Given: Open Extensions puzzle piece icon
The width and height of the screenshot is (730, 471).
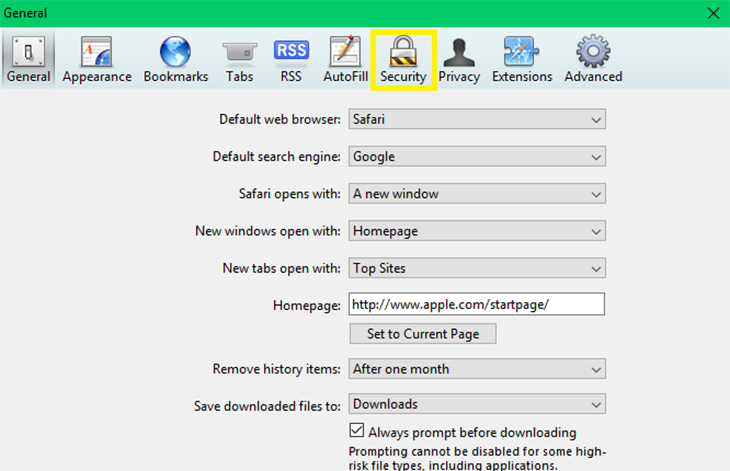Looking at the screenshot, I should click(x=521, y=51).
